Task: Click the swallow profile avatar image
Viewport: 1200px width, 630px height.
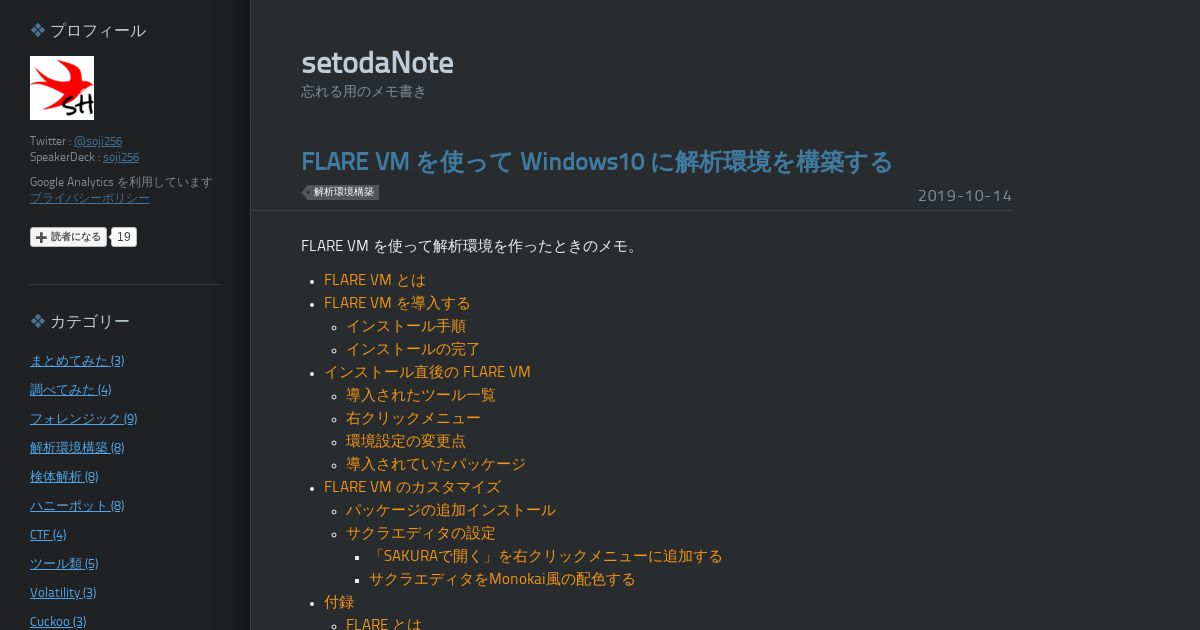Action: [x=62, y=88]
